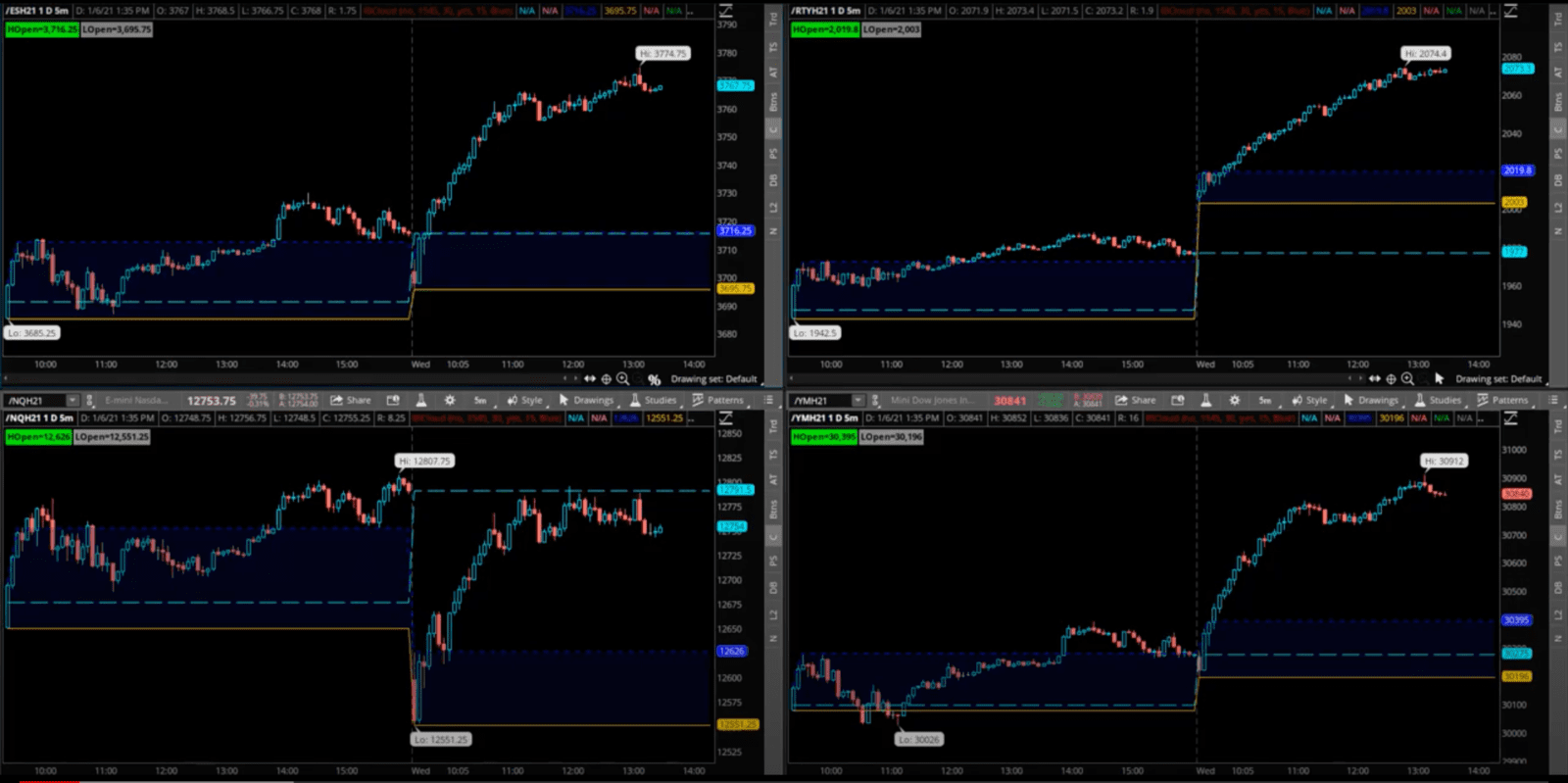
Task: Toggle the Btns sidebar button on the /ES chart
Action: click(x=773, y=101)
